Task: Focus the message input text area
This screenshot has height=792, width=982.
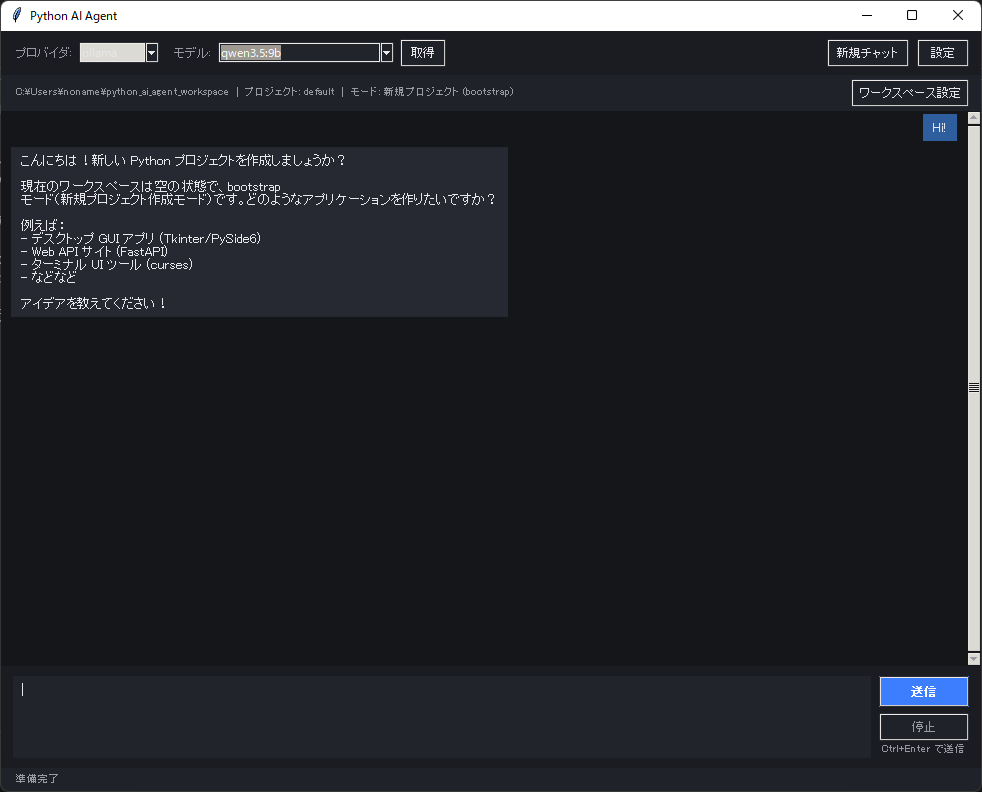Action: pyautogui.click(x=442, y=717)
